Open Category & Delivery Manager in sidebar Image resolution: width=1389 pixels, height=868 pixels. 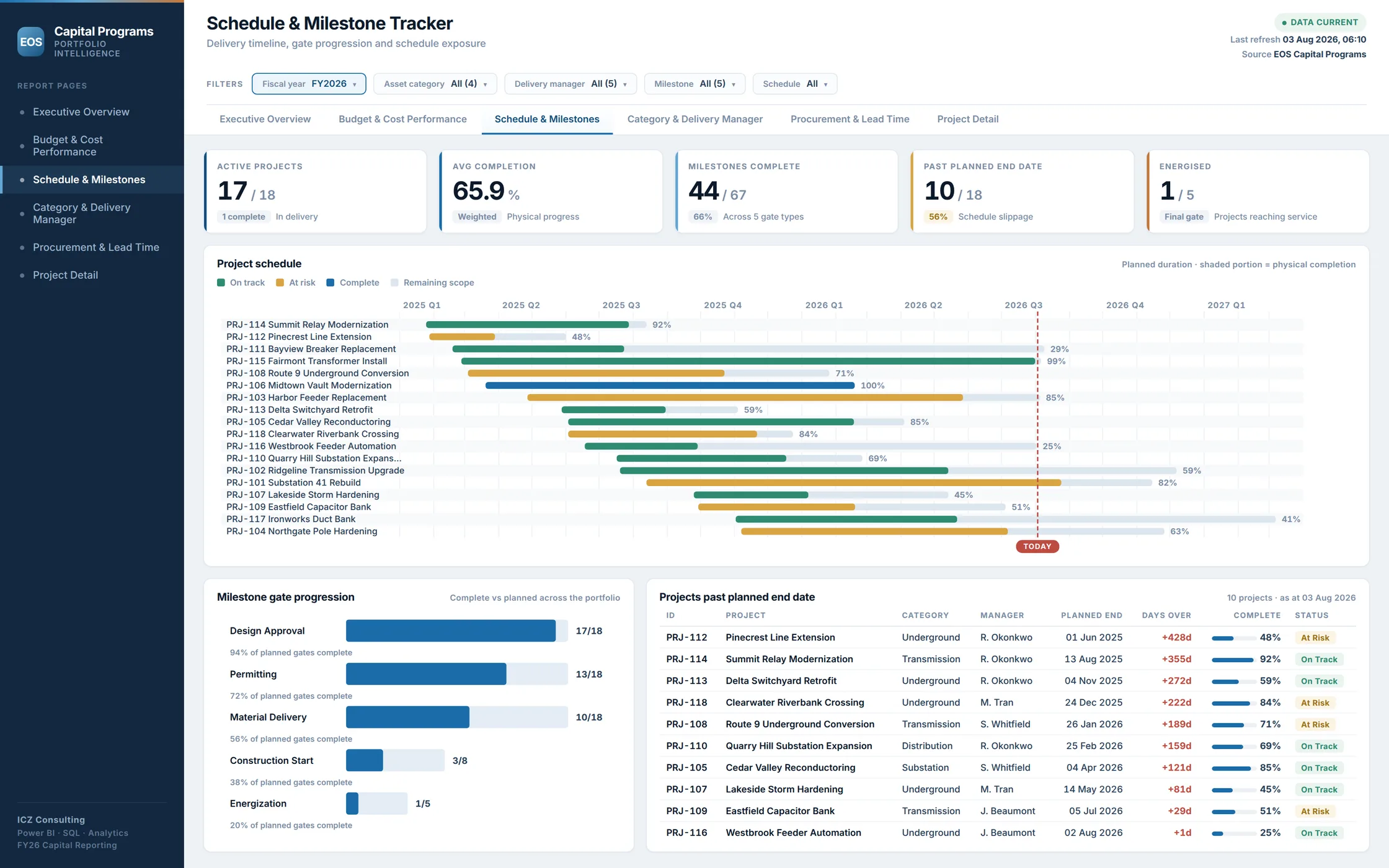tap(92, 213)
